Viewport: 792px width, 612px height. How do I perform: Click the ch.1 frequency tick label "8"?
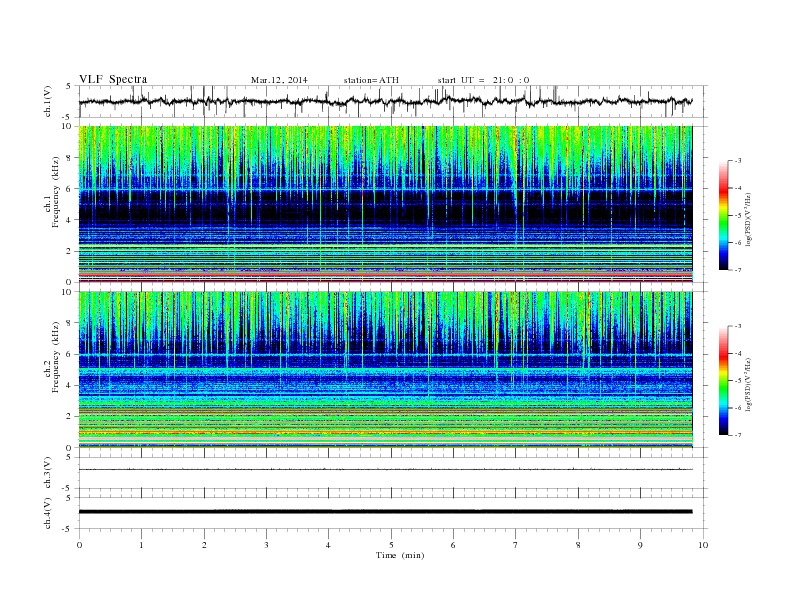point(69,158)
